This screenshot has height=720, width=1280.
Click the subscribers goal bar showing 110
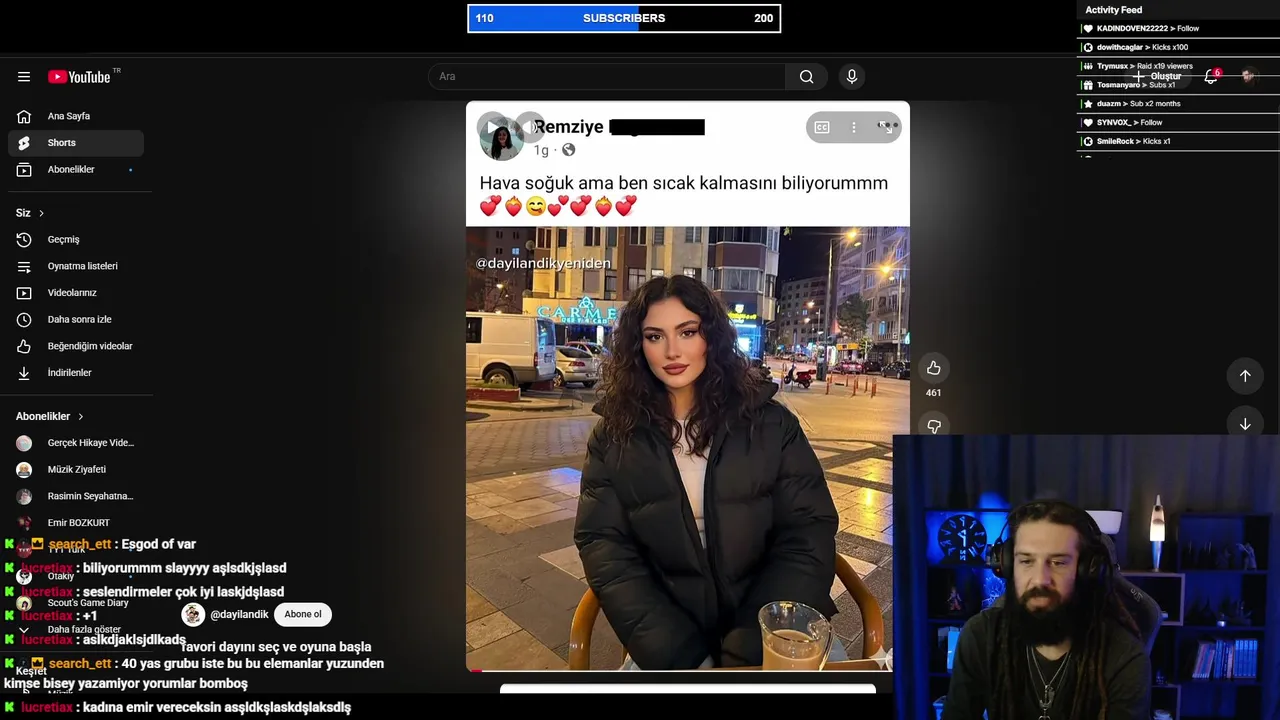[624, 18]
